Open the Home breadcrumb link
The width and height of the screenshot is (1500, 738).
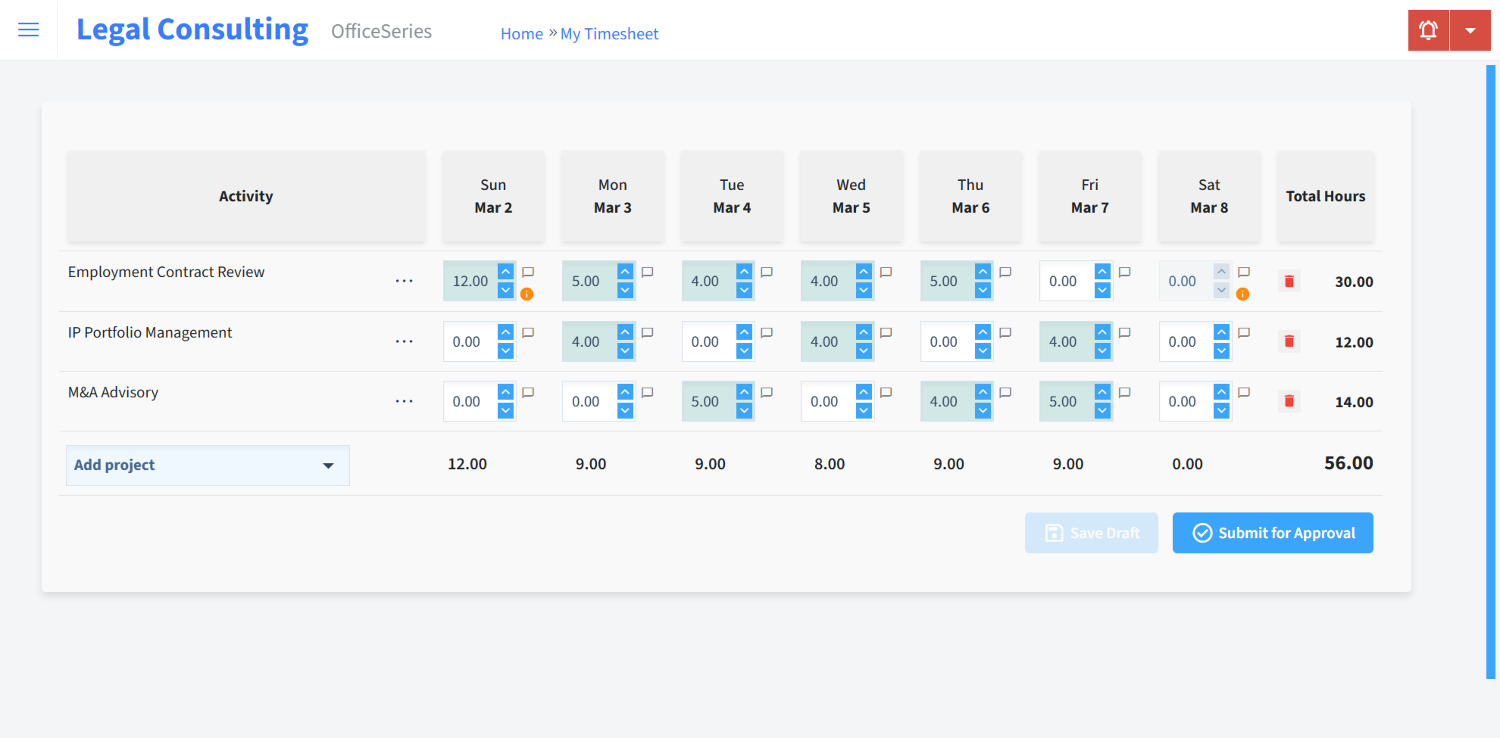[x=521, y=33]
